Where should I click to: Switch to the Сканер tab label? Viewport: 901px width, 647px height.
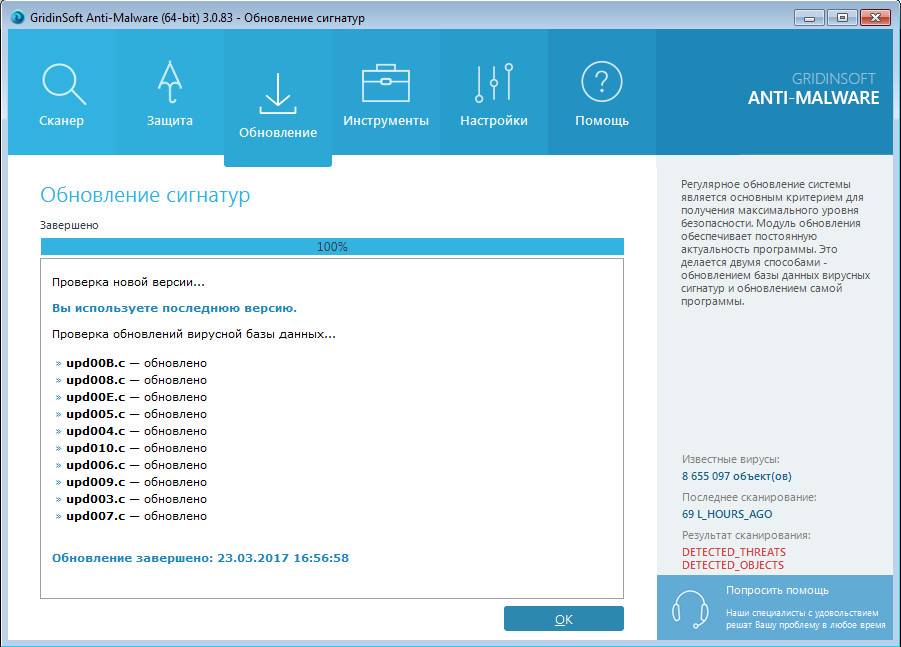(61, 121)
